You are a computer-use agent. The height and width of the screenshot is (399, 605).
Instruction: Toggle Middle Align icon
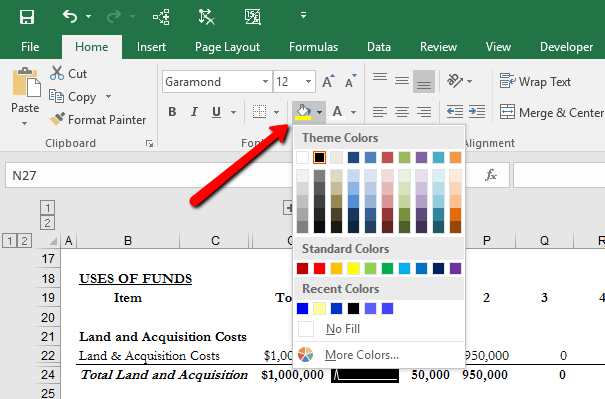pyautogui.click(x=402, y=81)
